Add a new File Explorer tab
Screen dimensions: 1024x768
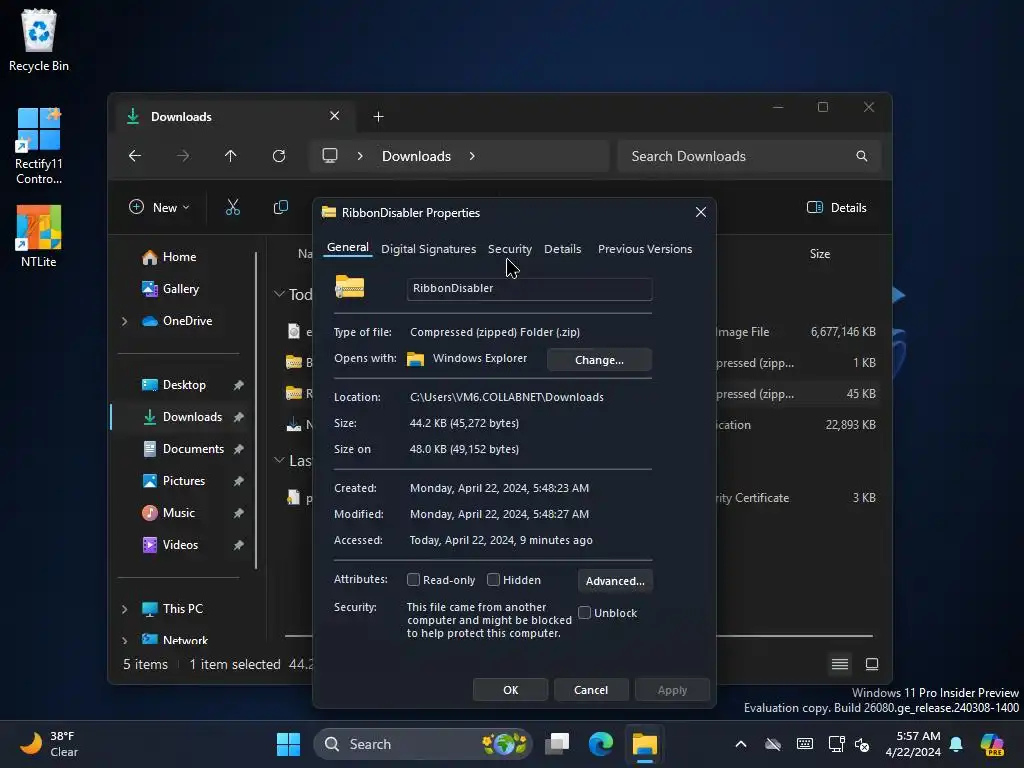(x=378, y=116)
